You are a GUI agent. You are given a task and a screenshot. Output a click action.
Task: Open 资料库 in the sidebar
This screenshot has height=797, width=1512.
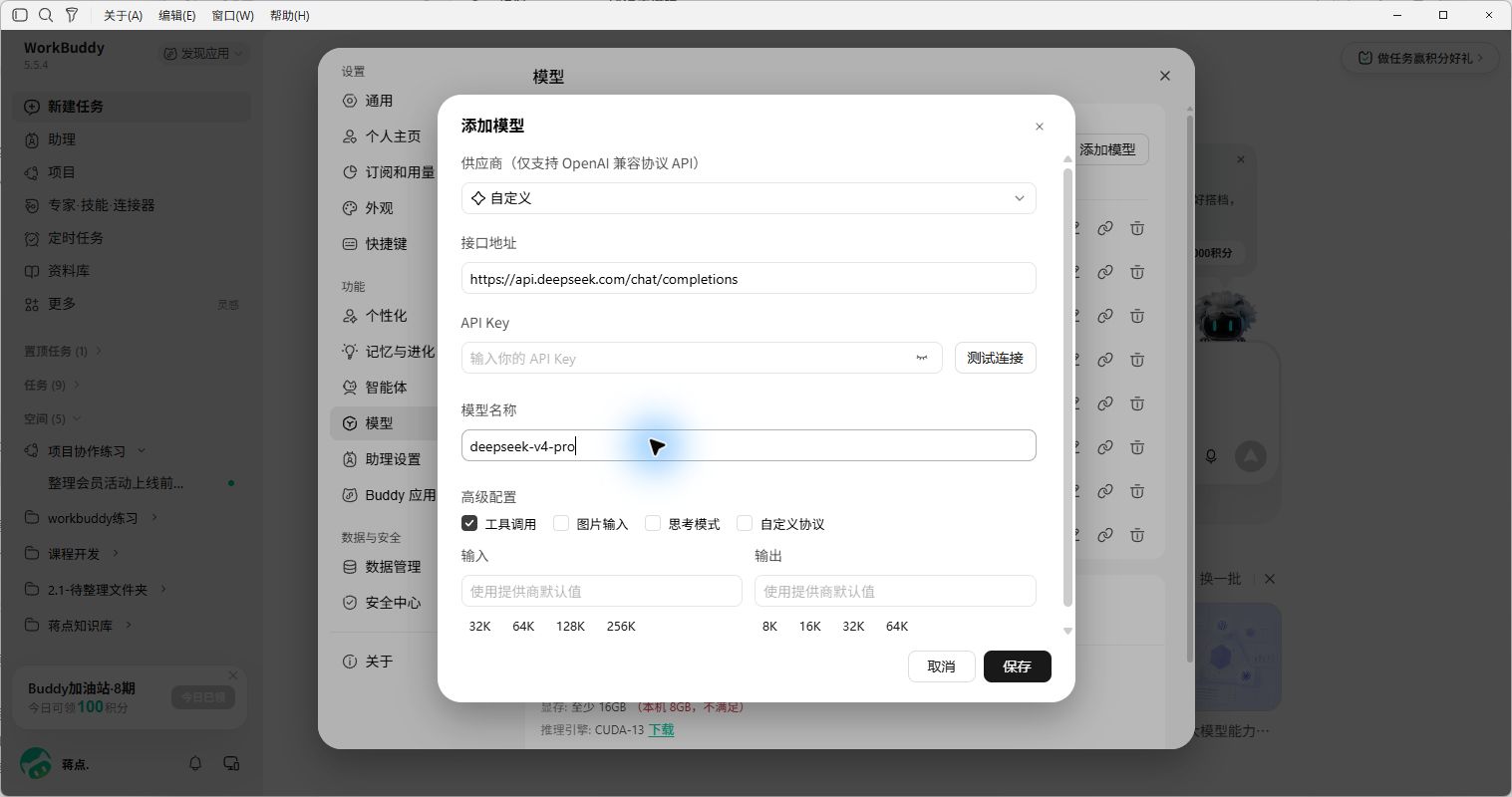pyautogui.click(x=132, y=271)
